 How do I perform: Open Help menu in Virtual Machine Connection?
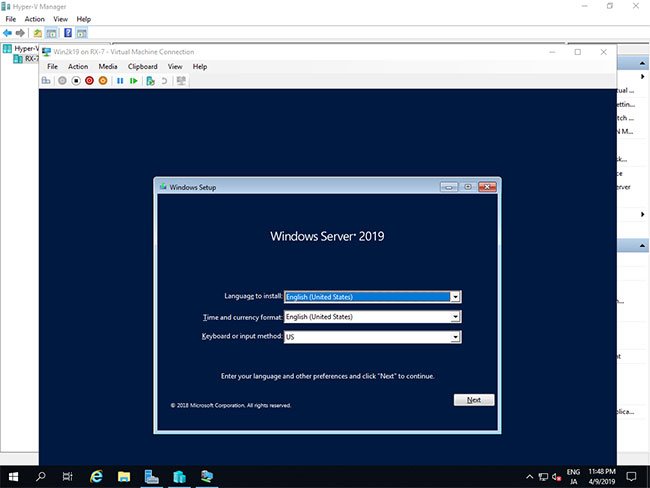tap(200, 66)
